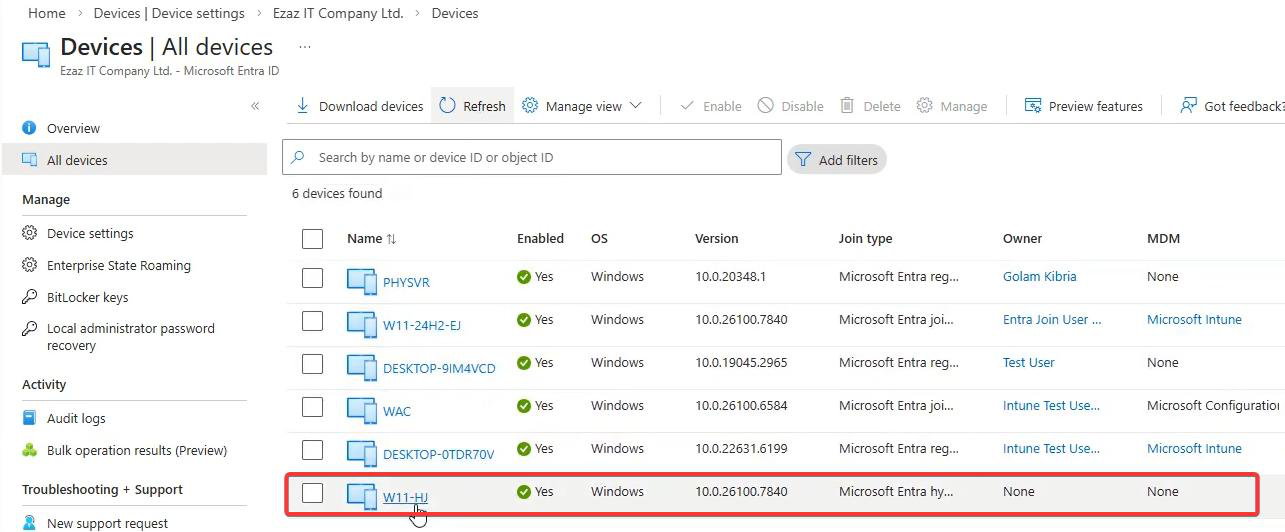Click the search magnifier icon

click(x=299, y=157)
